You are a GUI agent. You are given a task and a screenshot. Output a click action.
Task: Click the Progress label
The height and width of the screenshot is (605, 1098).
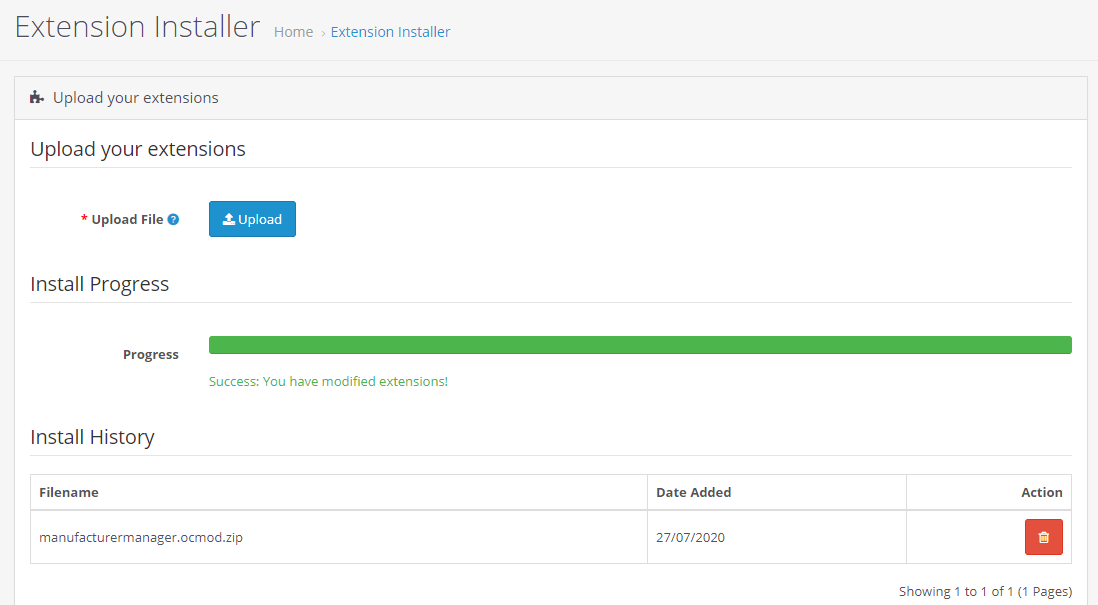(151, 354)
